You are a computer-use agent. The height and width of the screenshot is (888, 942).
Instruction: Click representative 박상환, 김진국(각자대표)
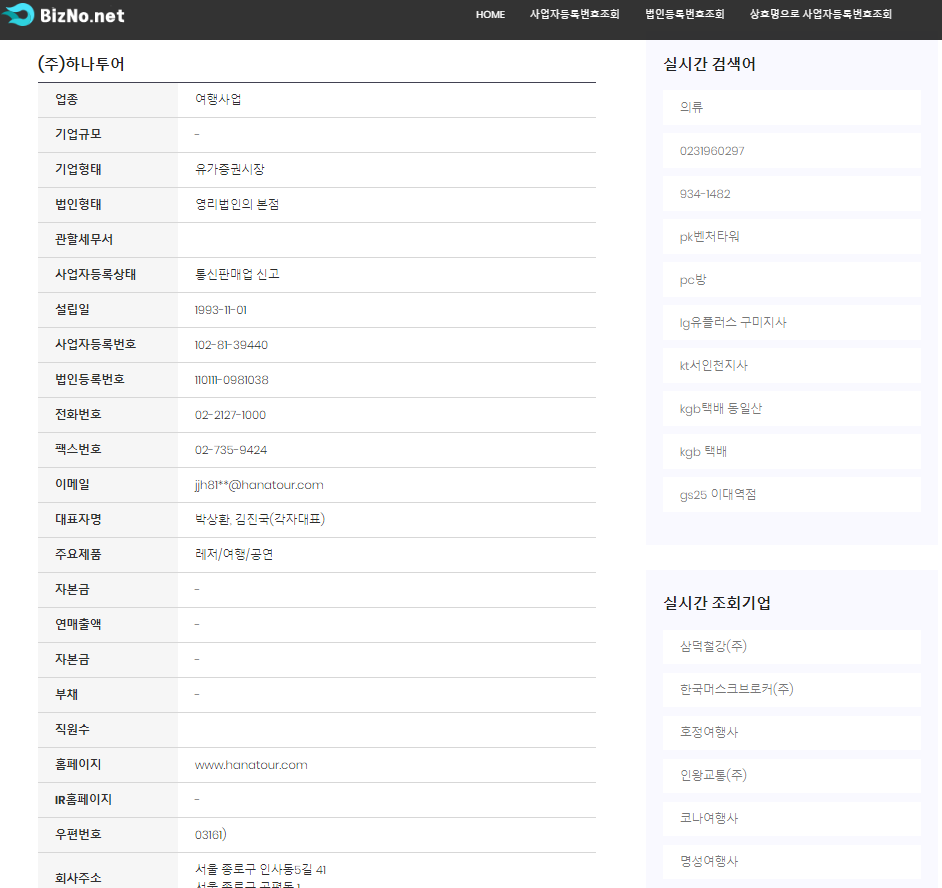(x=260, y=519)
